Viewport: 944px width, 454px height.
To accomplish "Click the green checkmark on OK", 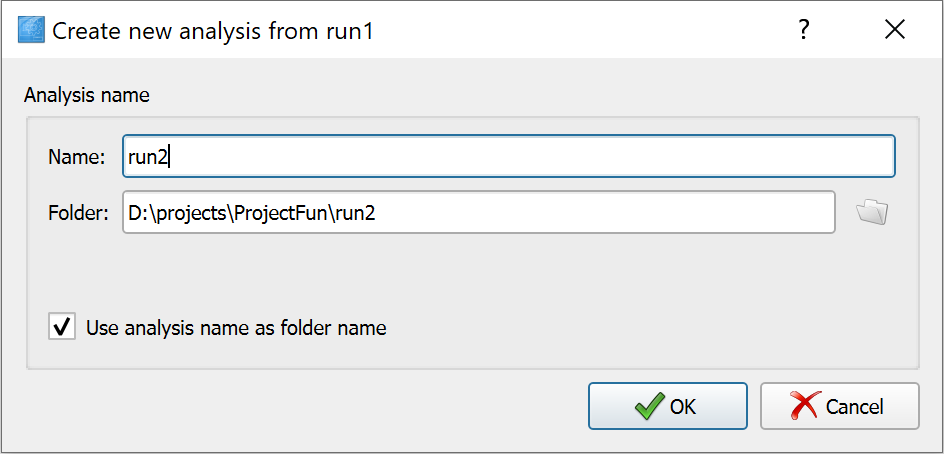I will (649, 406).
